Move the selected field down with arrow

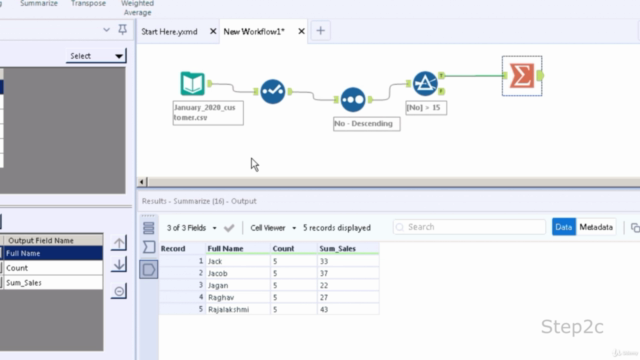pyautogui.click(x=119, y=265)
